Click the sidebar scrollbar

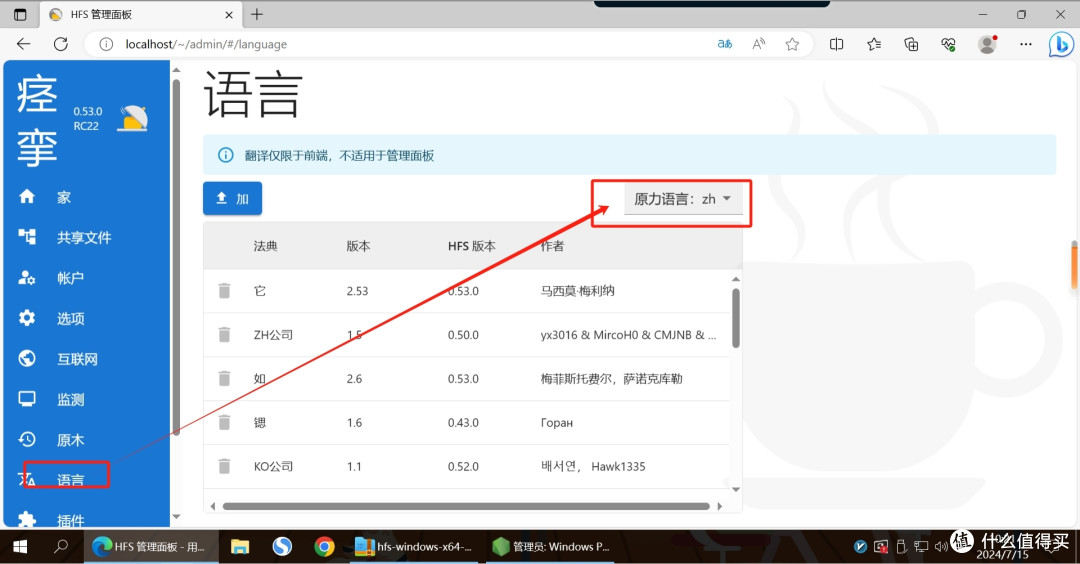pos(176,256)
